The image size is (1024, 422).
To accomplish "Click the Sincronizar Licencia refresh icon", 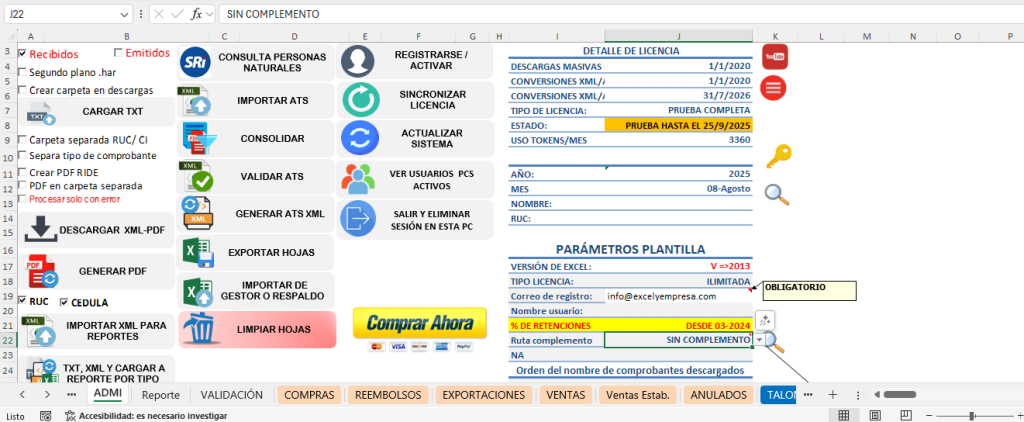I will [358, 99].
